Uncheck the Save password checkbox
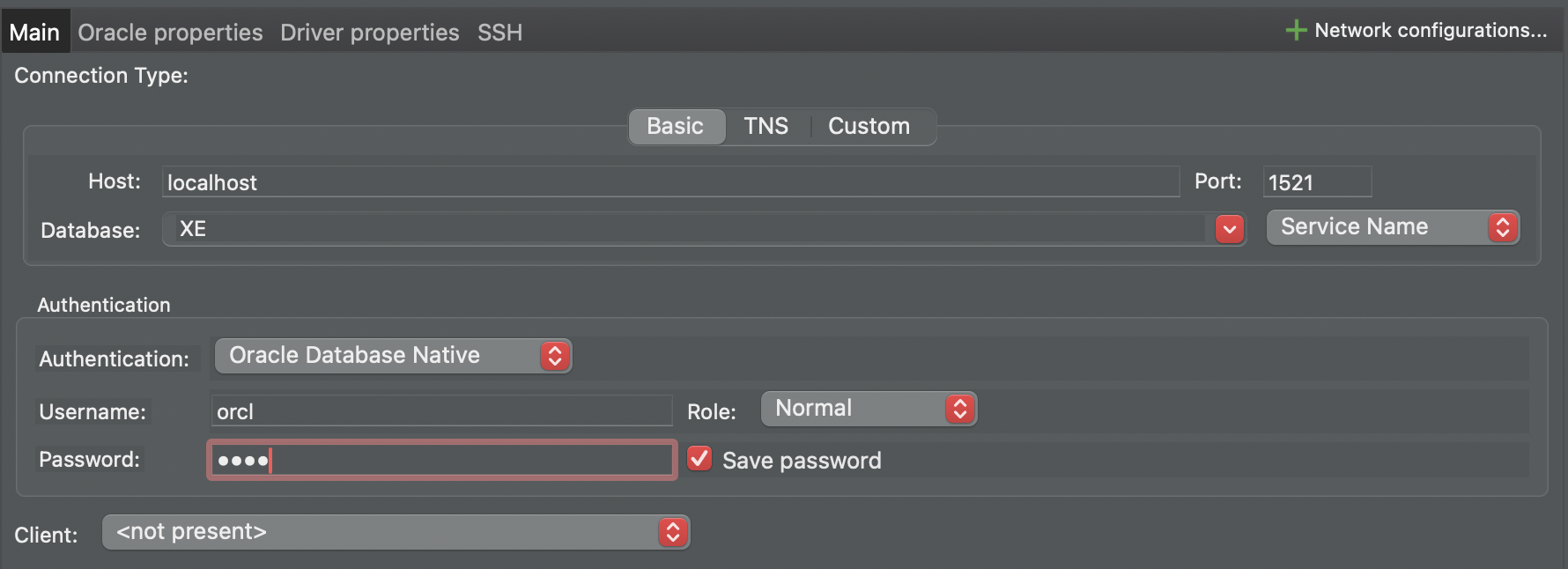Image resolution: width=1568 pixels, height=569 pixels. (x=699, y=458)
